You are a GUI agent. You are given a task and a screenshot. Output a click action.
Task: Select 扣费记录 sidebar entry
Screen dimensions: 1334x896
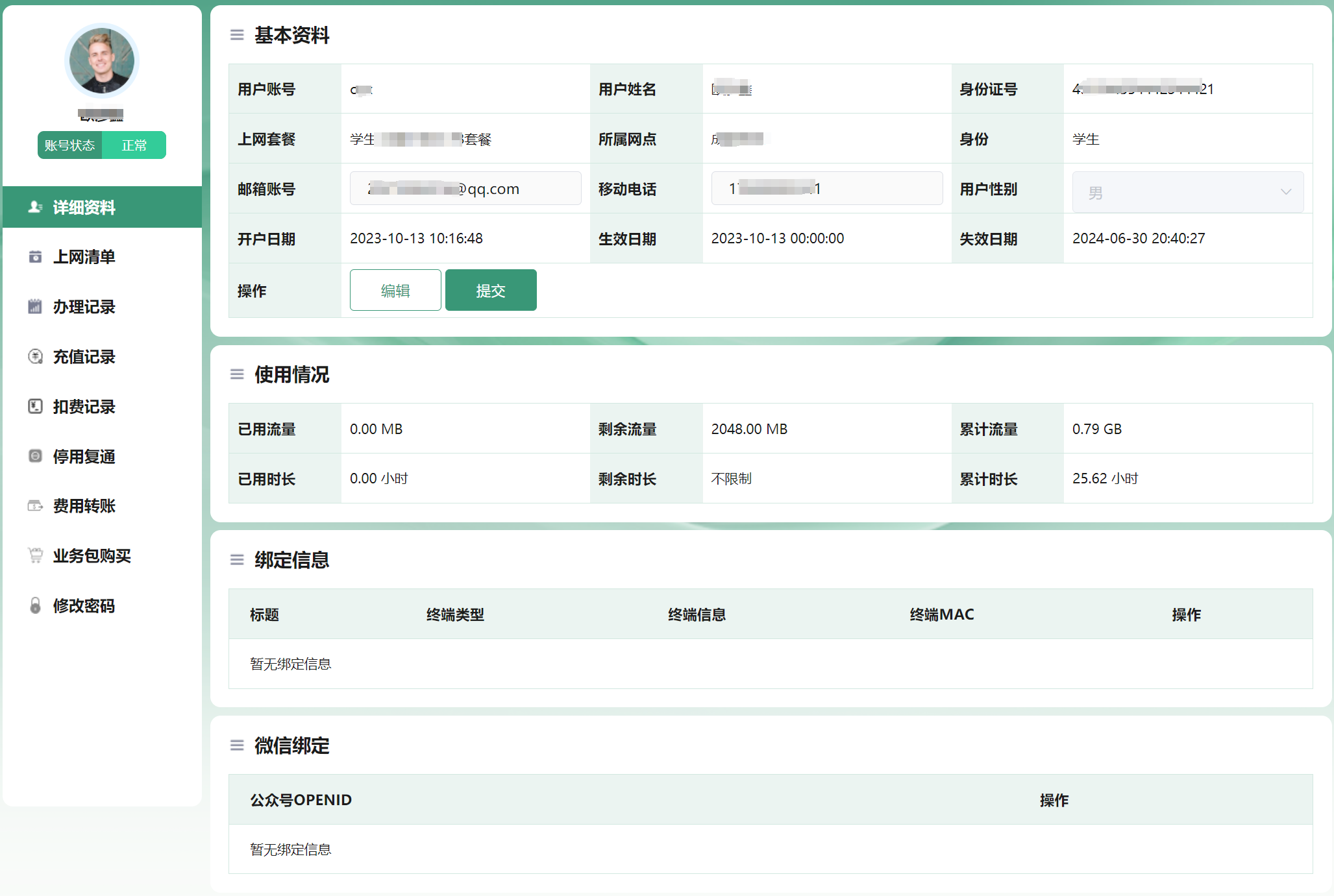point(102,407)
